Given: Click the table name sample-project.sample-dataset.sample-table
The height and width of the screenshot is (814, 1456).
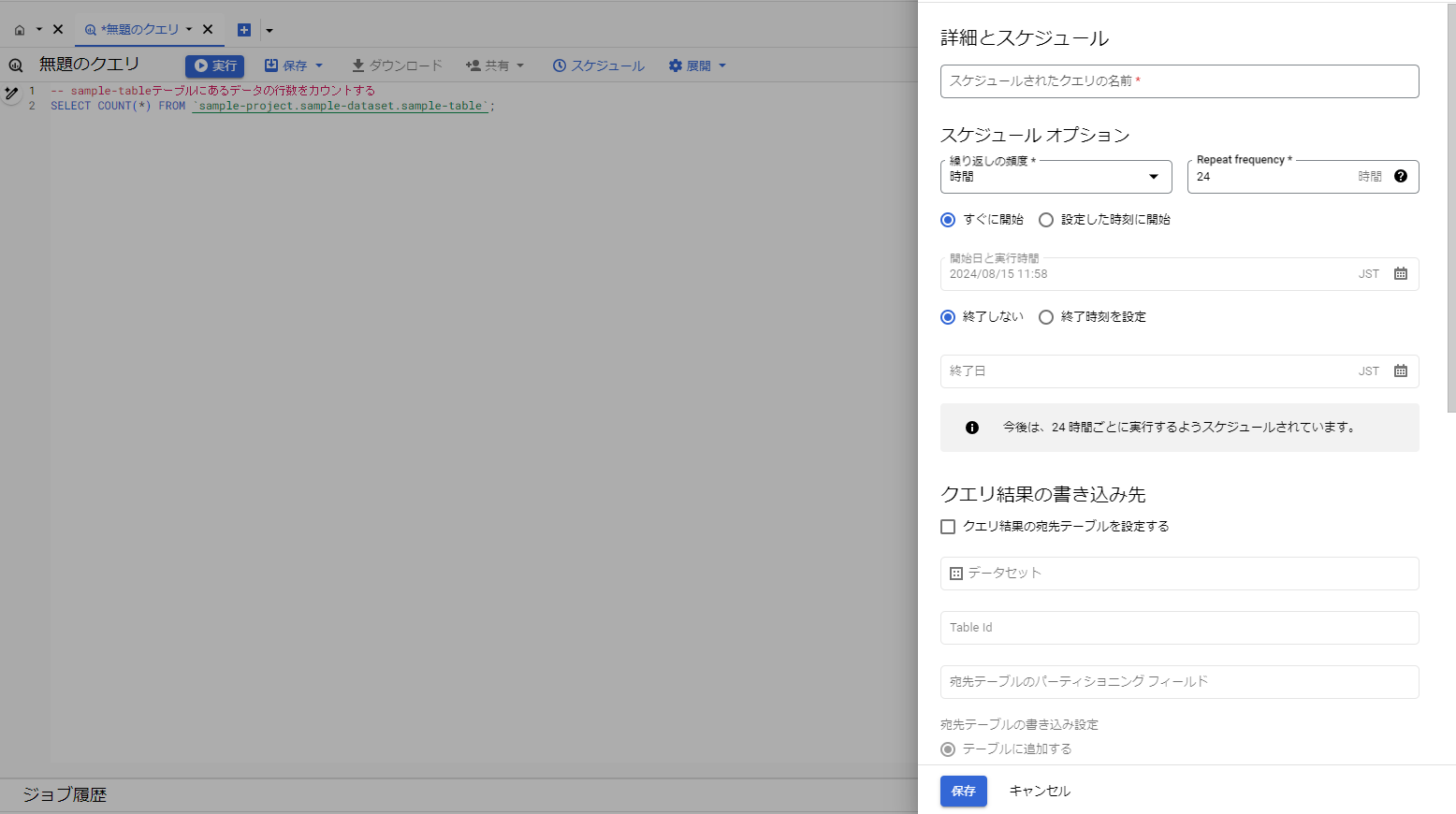Looking at the screenshot, I should coord(341,107).
